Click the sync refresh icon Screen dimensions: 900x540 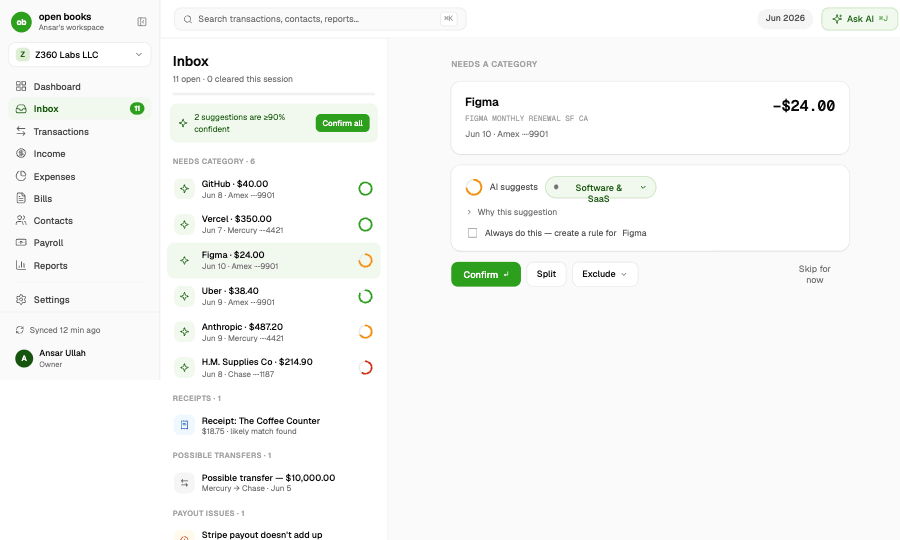[20, 330]
